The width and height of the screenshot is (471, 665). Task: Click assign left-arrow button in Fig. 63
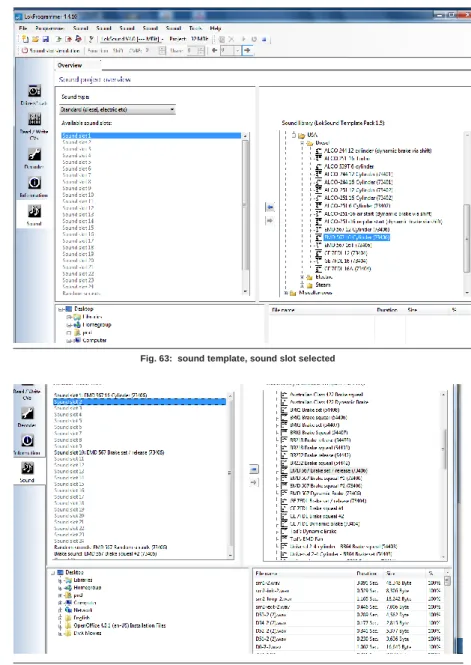(x=270, y=207)
